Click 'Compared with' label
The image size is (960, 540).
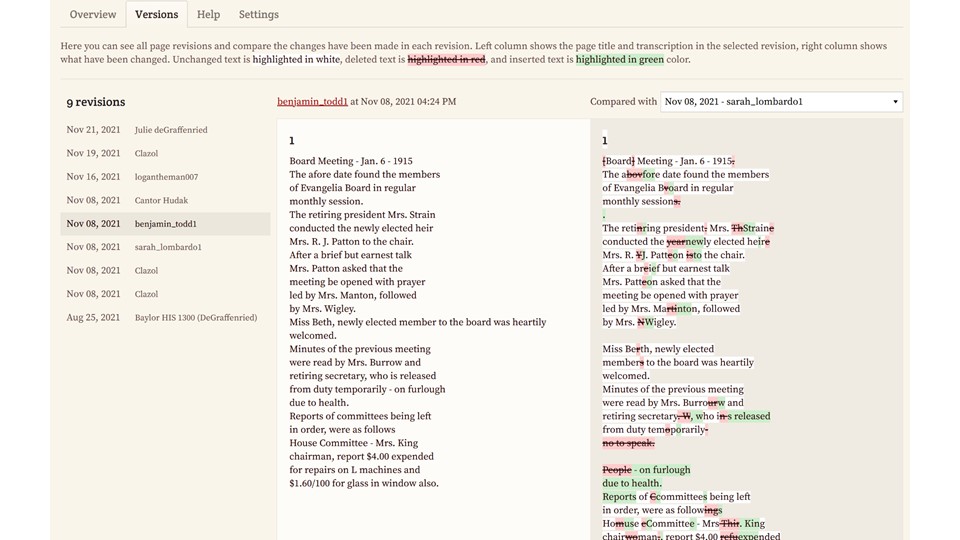coord(623,102)
